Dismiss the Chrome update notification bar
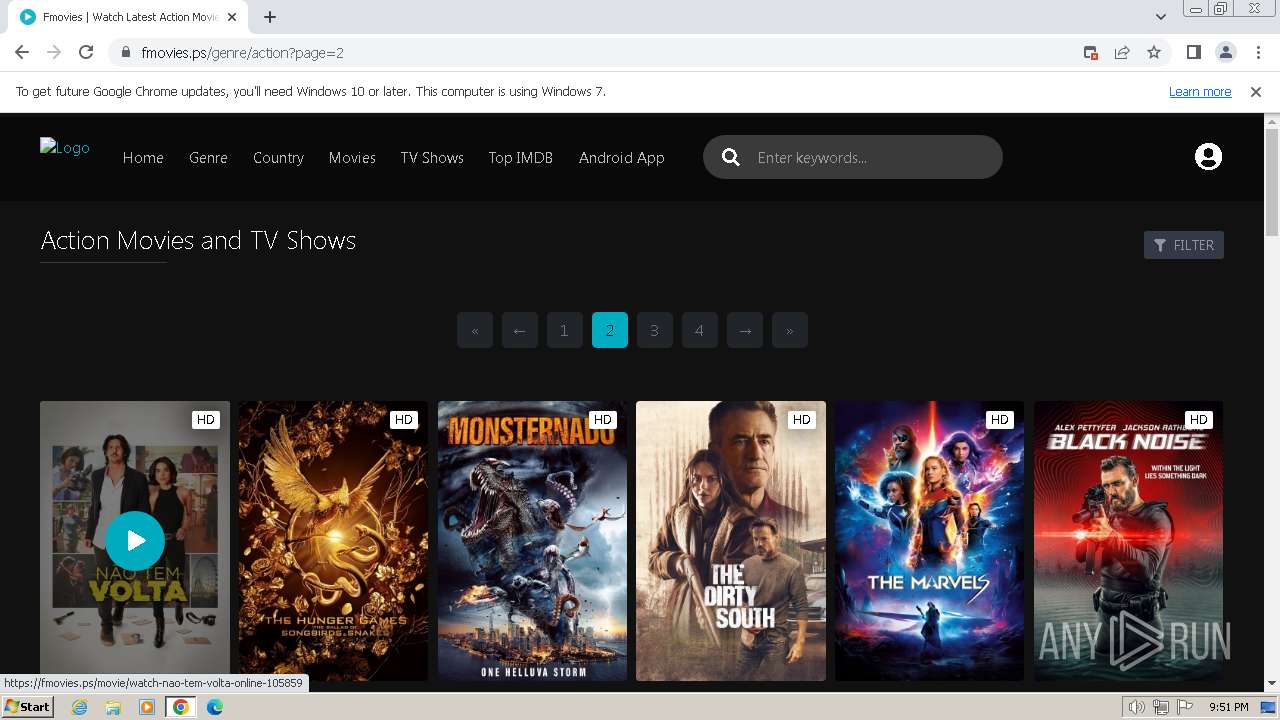Screen dimensions: 1280x720 point(1256,91)
